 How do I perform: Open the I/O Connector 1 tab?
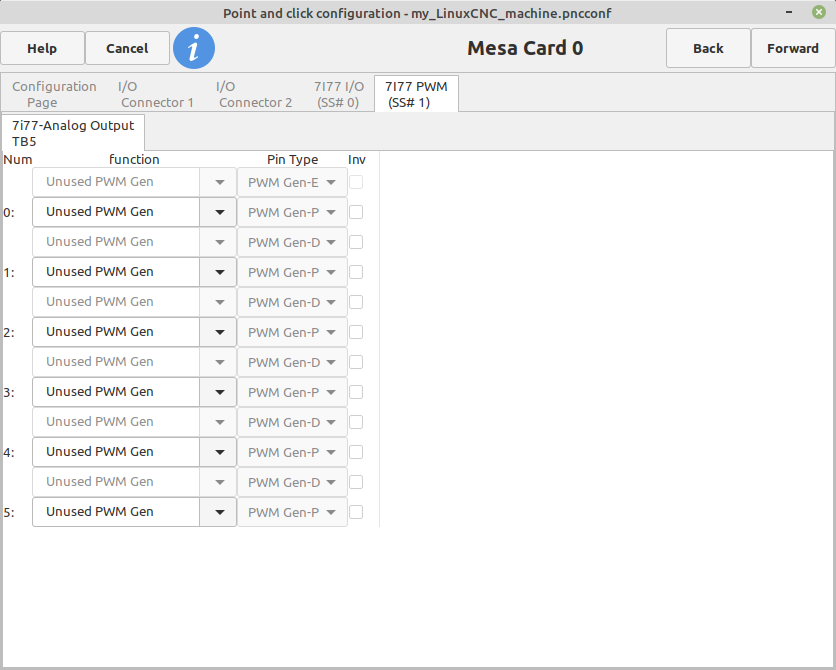[x=156, y=94]
